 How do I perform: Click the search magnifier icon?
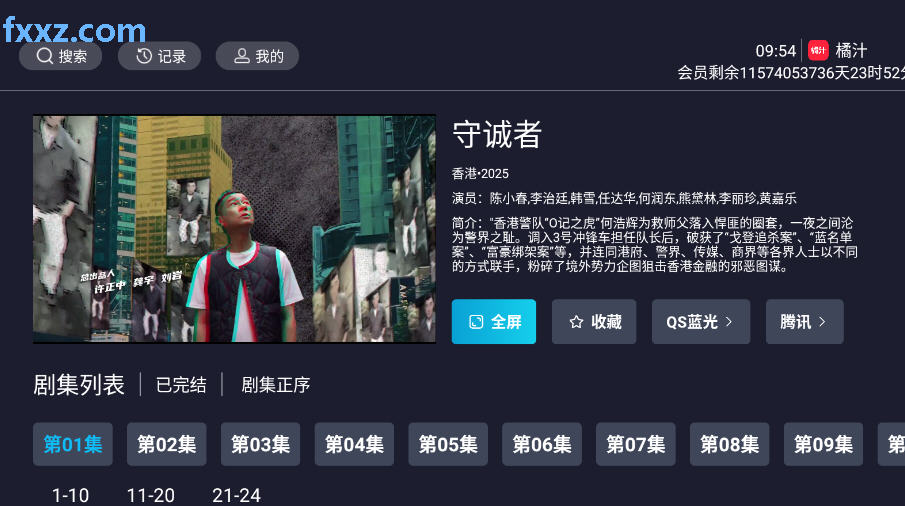click(x=44, y=56)
